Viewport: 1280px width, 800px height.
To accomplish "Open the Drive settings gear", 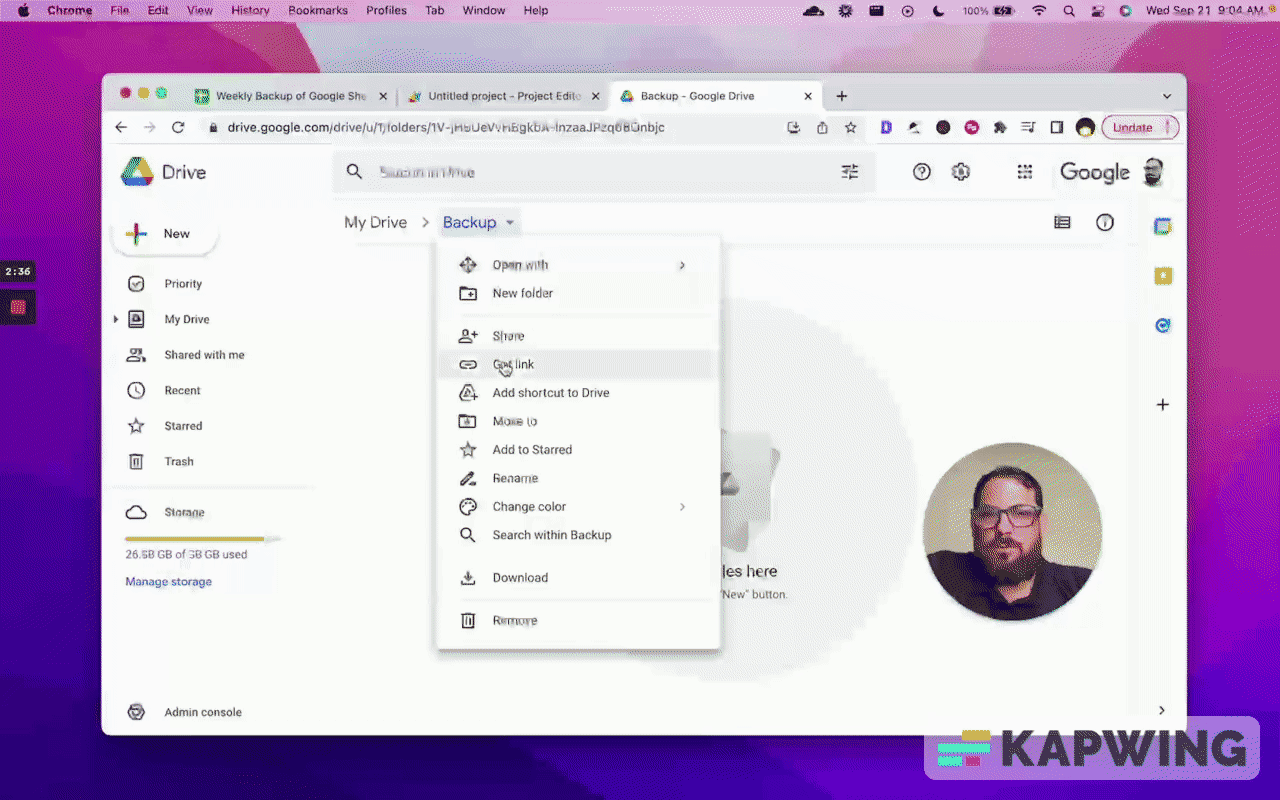I will [961, 172].
